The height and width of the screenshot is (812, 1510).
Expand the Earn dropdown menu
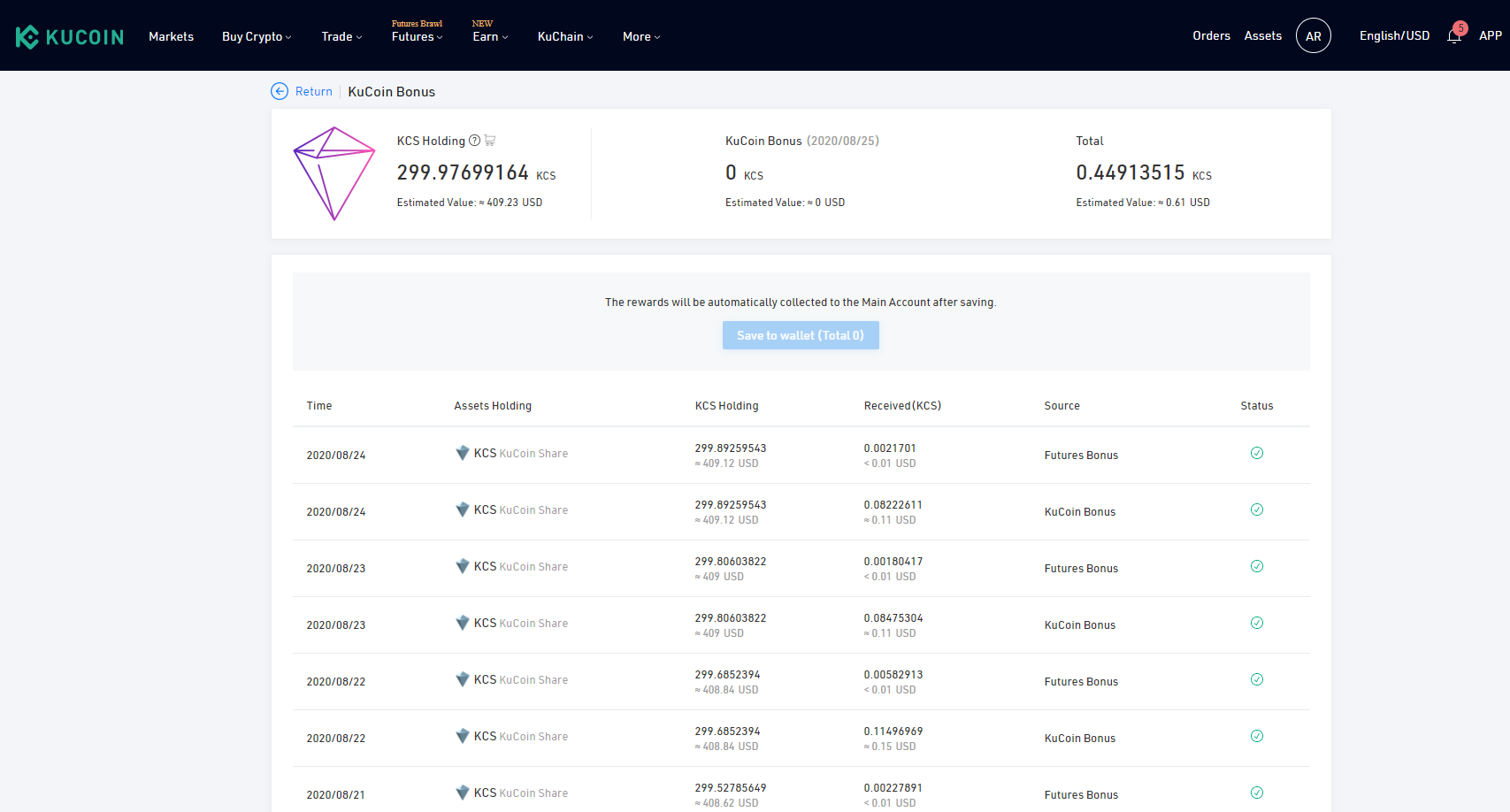(490, 36)
